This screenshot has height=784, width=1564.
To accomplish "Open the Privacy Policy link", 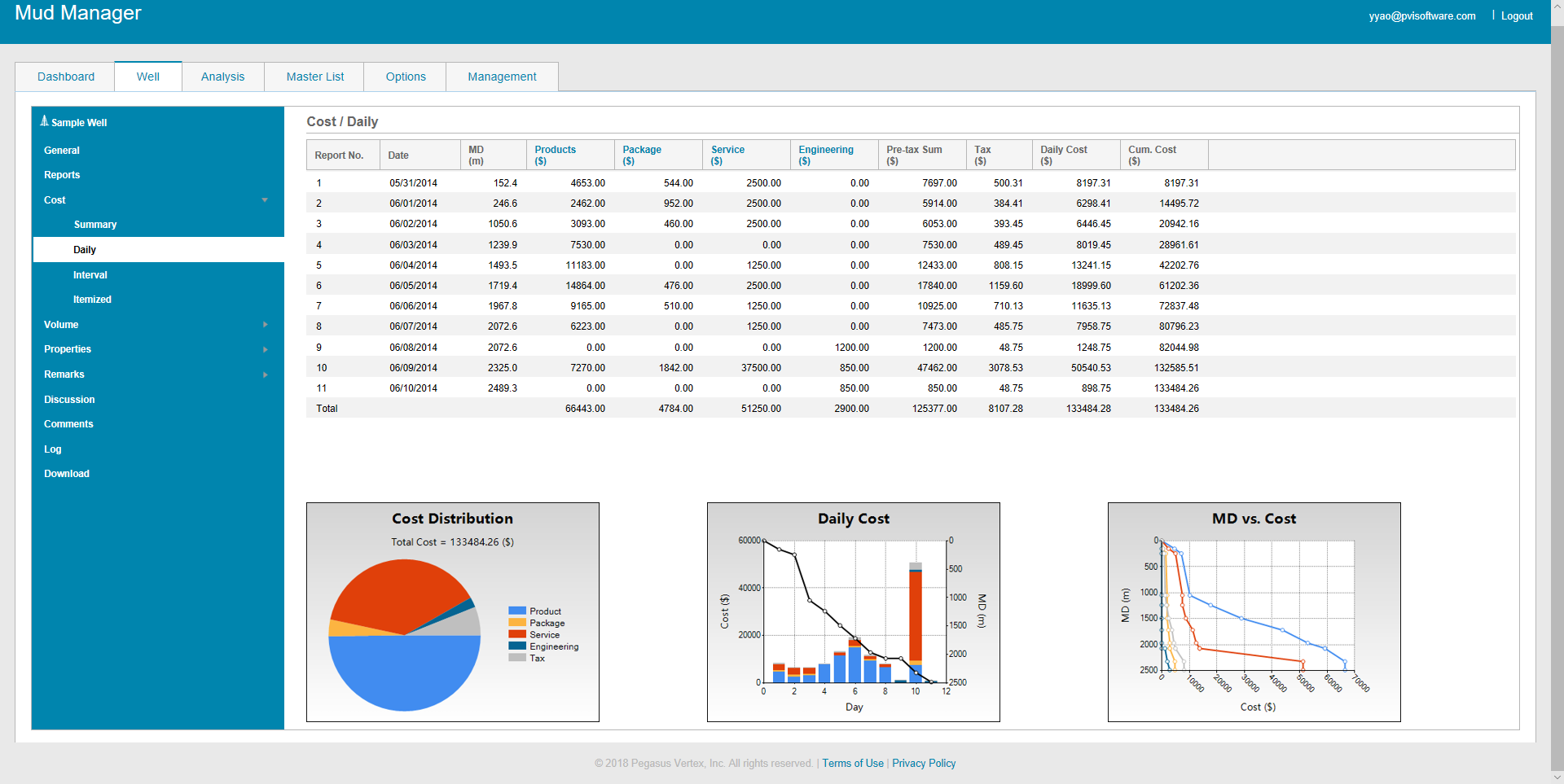I will (x=924, y=764).
